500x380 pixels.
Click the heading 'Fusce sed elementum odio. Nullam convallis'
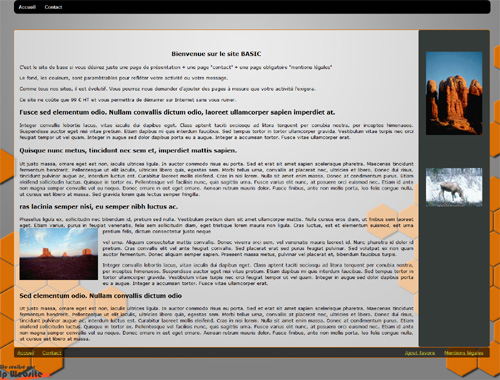177,112
